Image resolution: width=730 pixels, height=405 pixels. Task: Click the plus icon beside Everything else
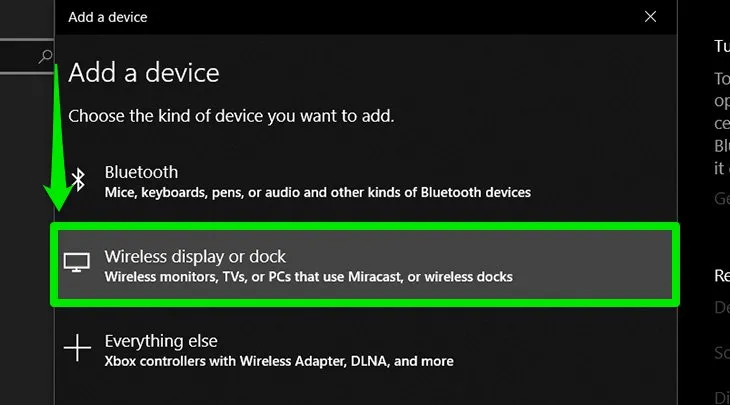pyautogui.click(x=77, y=349)
